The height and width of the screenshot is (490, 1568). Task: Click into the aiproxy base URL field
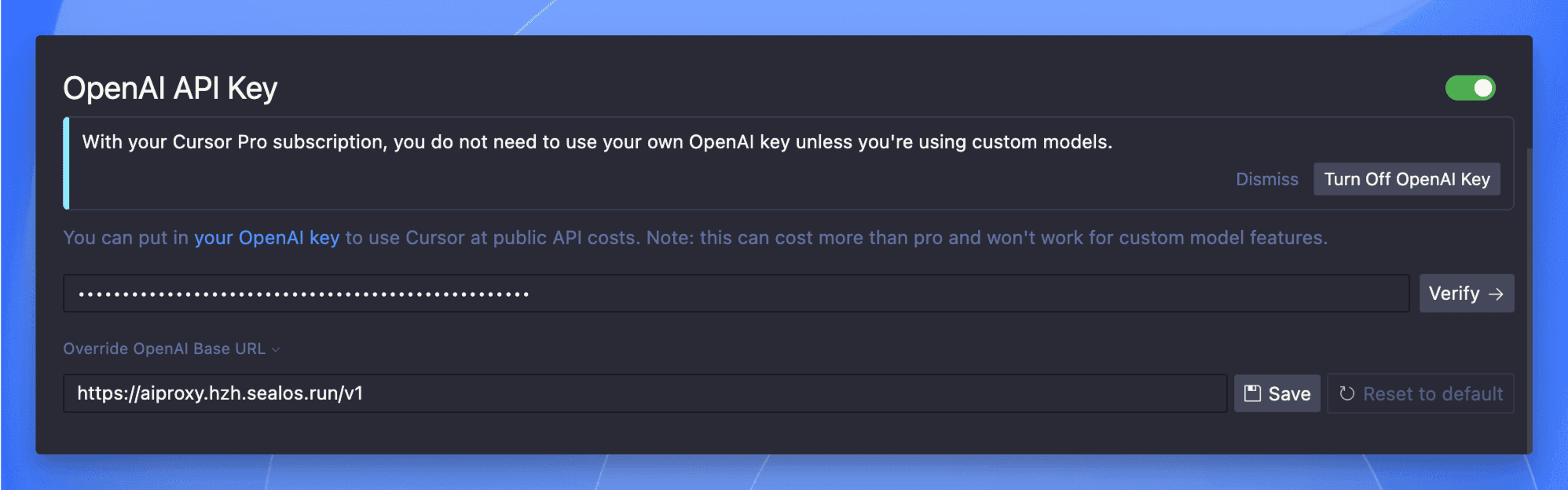pyautogui.click(x=645, y=393)
